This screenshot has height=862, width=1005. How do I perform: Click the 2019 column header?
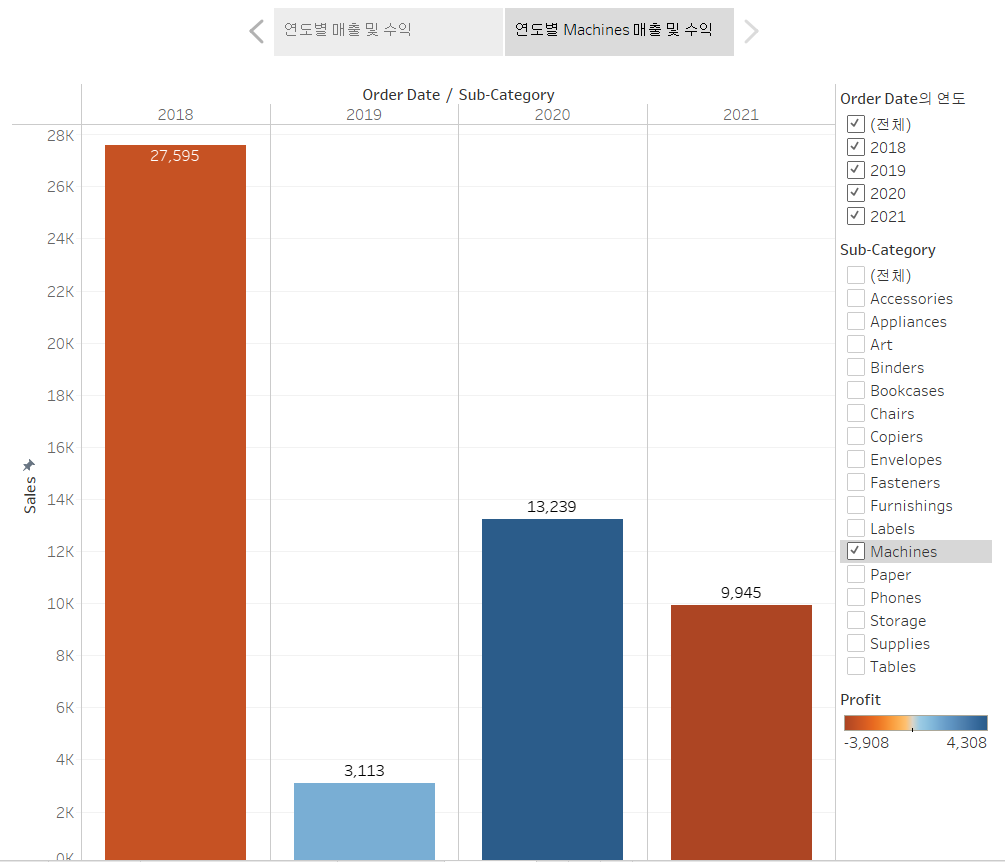[364, 115]
